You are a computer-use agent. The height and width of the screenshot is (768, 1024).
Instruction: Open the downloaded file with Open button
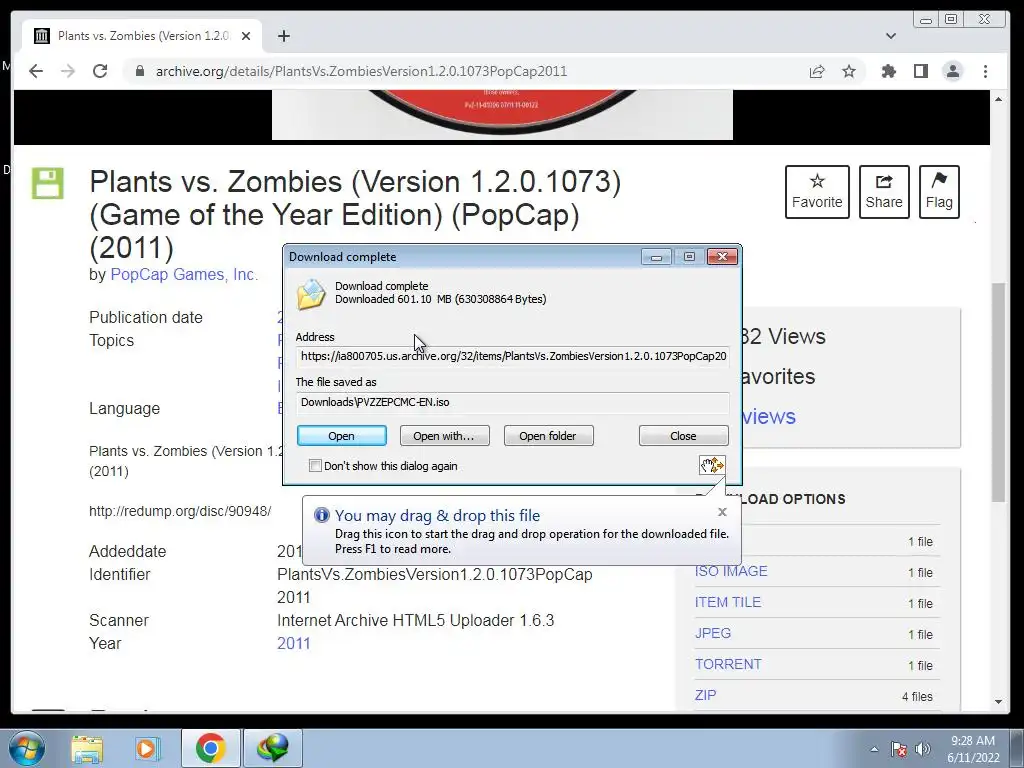point(342,436)
